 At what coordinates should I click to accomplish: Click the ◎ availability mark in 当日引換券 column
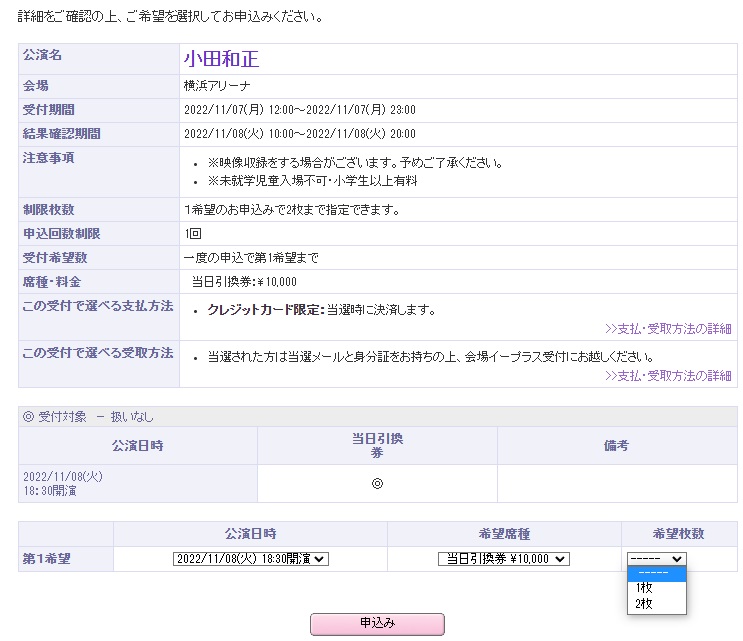click(377, 483)
